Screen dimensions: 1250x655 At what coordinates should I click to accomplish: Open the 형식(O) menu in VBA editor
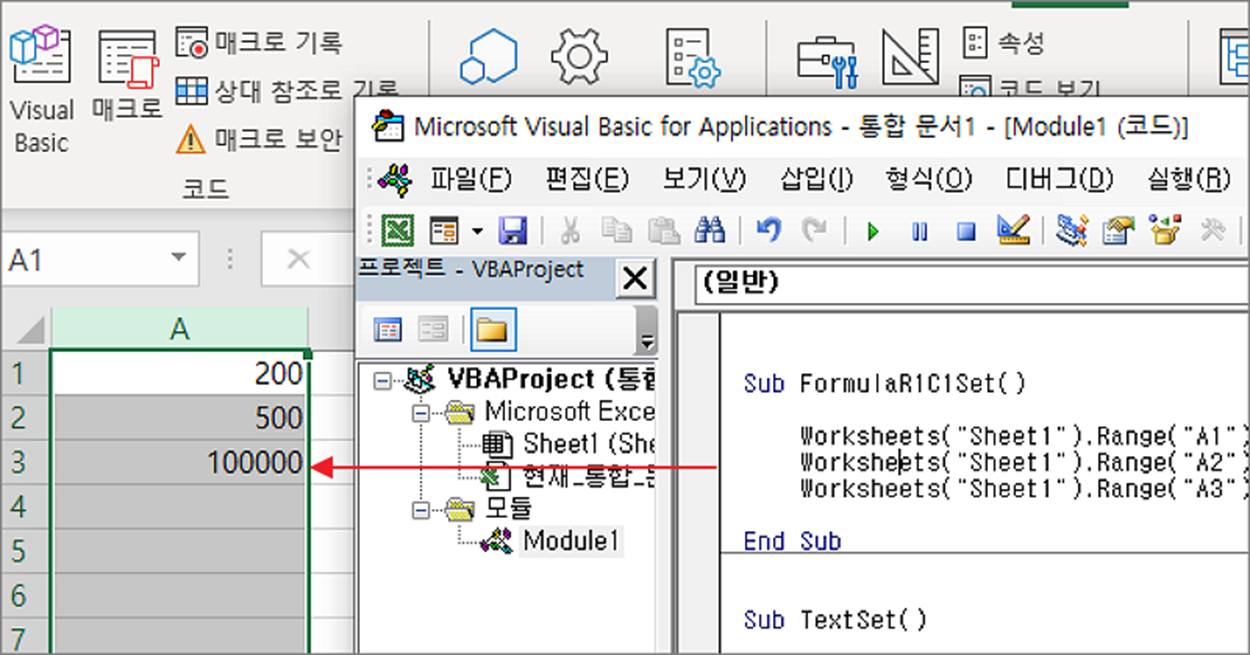[928, 179]
